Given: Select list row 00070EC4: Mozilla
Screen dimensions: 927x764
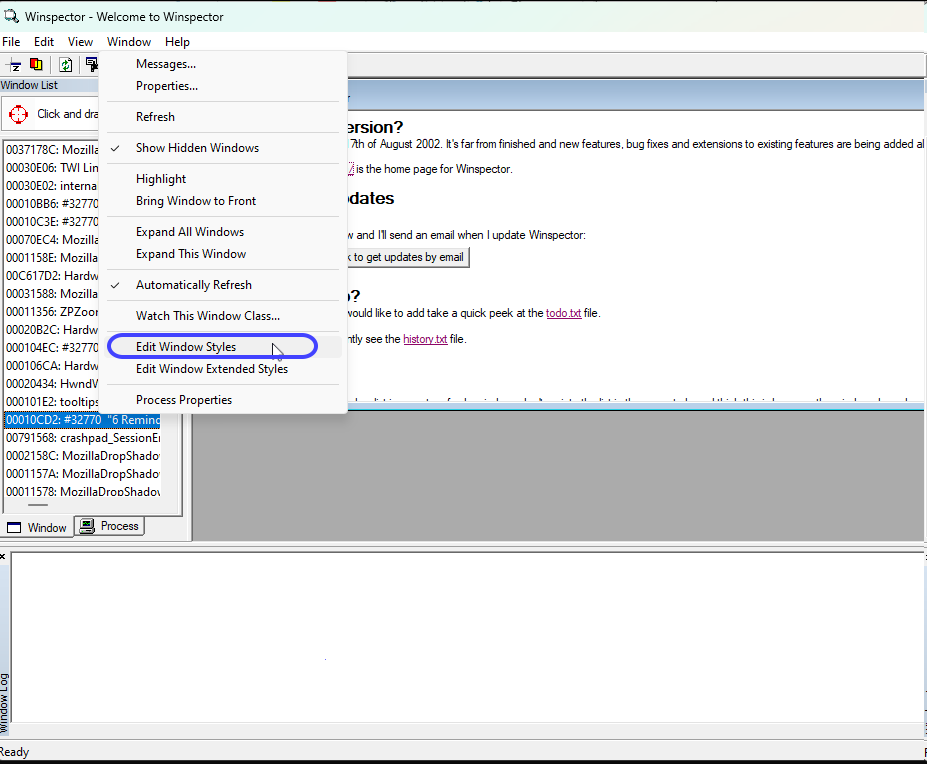Looking at the screenshot, I should click(52, 240).
